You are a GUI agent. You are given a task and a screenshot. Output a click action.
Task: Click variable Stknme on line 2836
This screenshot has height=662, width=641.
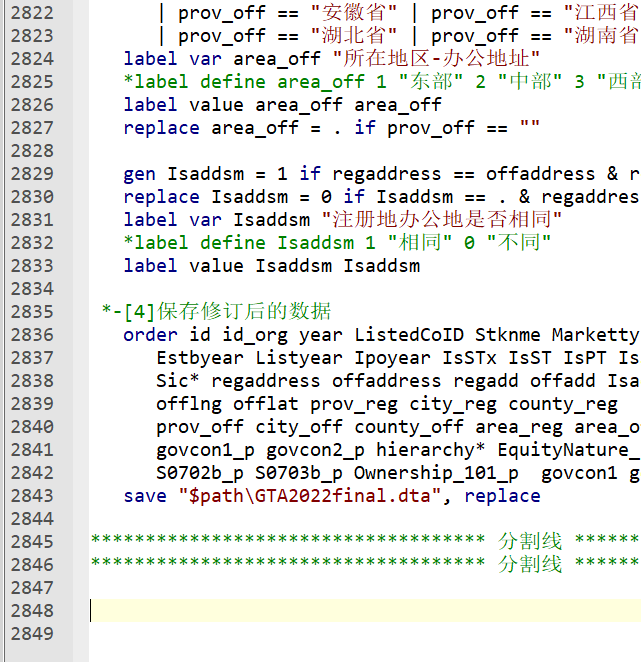click(508, 335)
